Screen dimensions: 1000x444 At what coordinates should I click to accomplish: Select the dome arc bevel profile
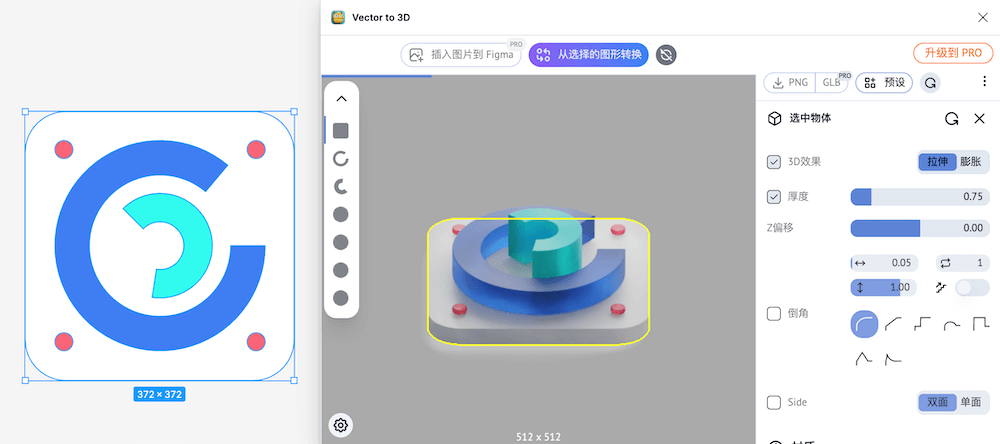click(952, 325)
